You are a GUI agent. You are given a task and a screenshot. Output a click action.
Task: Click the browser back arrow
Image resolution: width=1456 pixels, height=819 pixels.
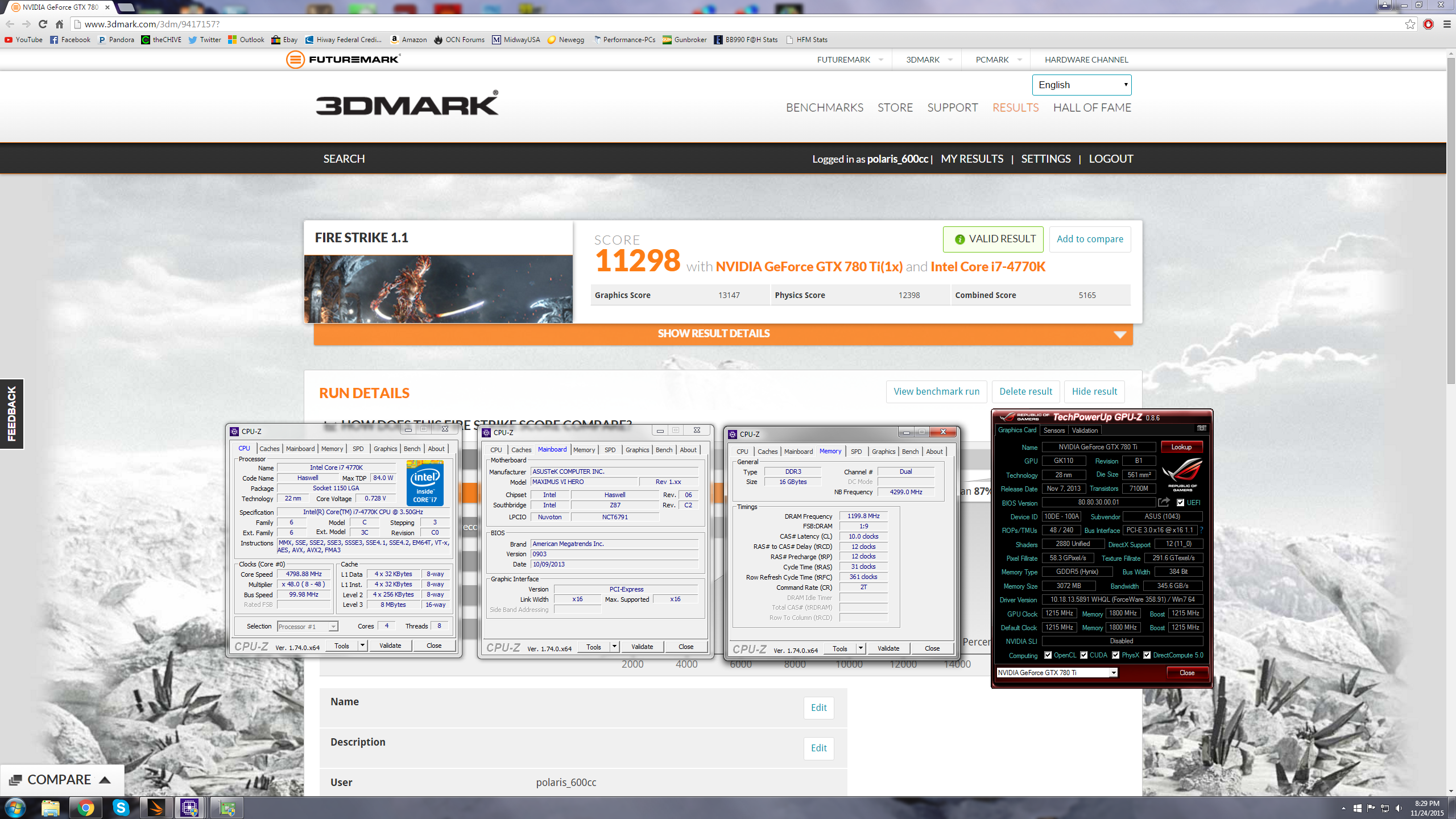point(10,24)
